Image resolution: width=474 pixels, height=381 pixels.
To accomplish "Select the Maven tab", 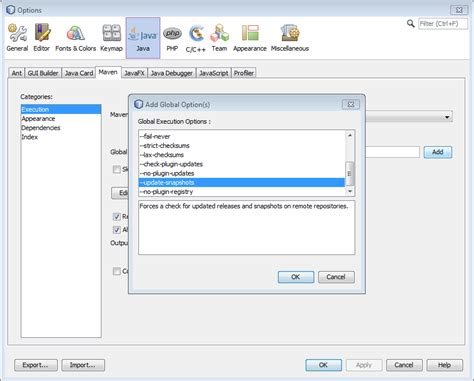I will coord(108,72).
